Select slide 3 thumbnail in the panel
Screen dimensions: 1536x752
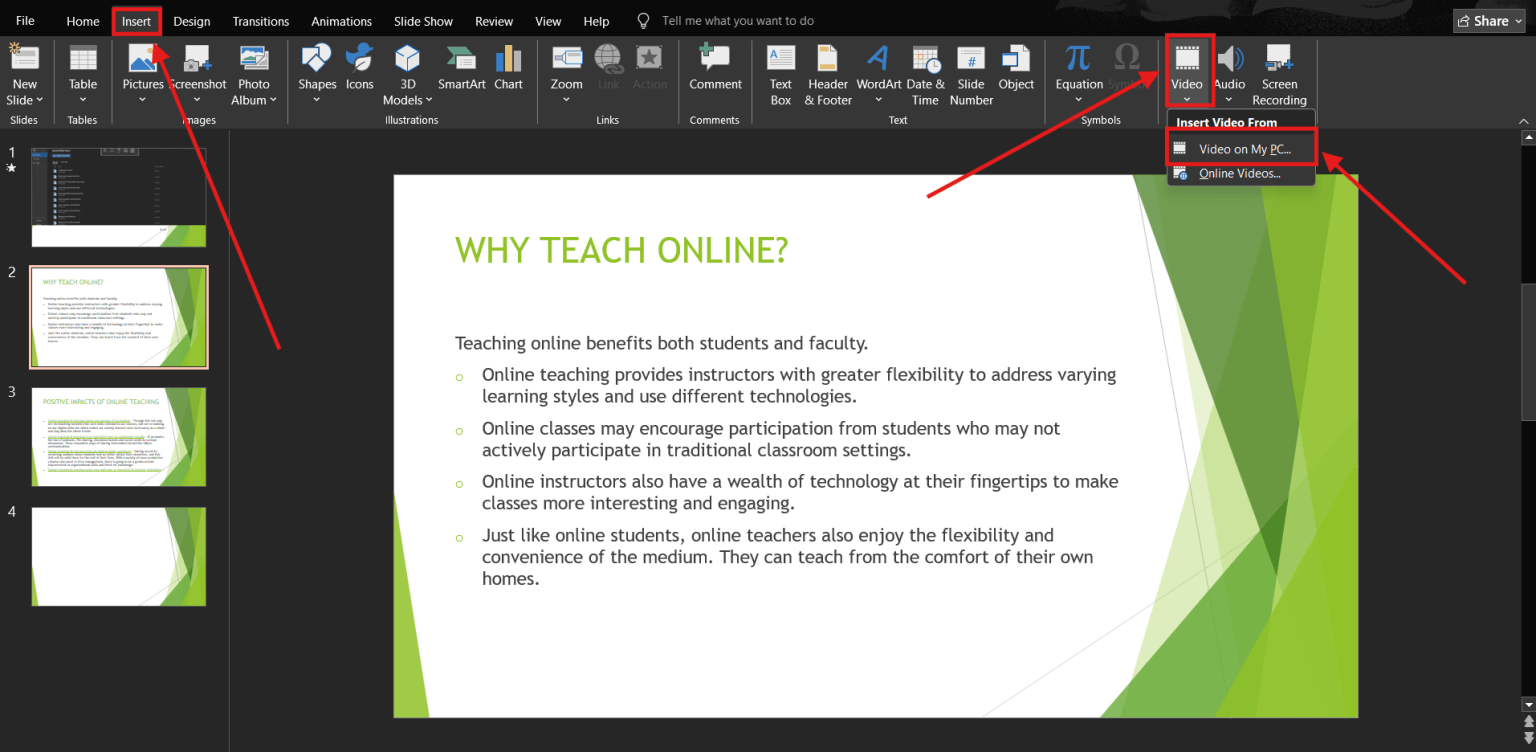tap(118, 437)
